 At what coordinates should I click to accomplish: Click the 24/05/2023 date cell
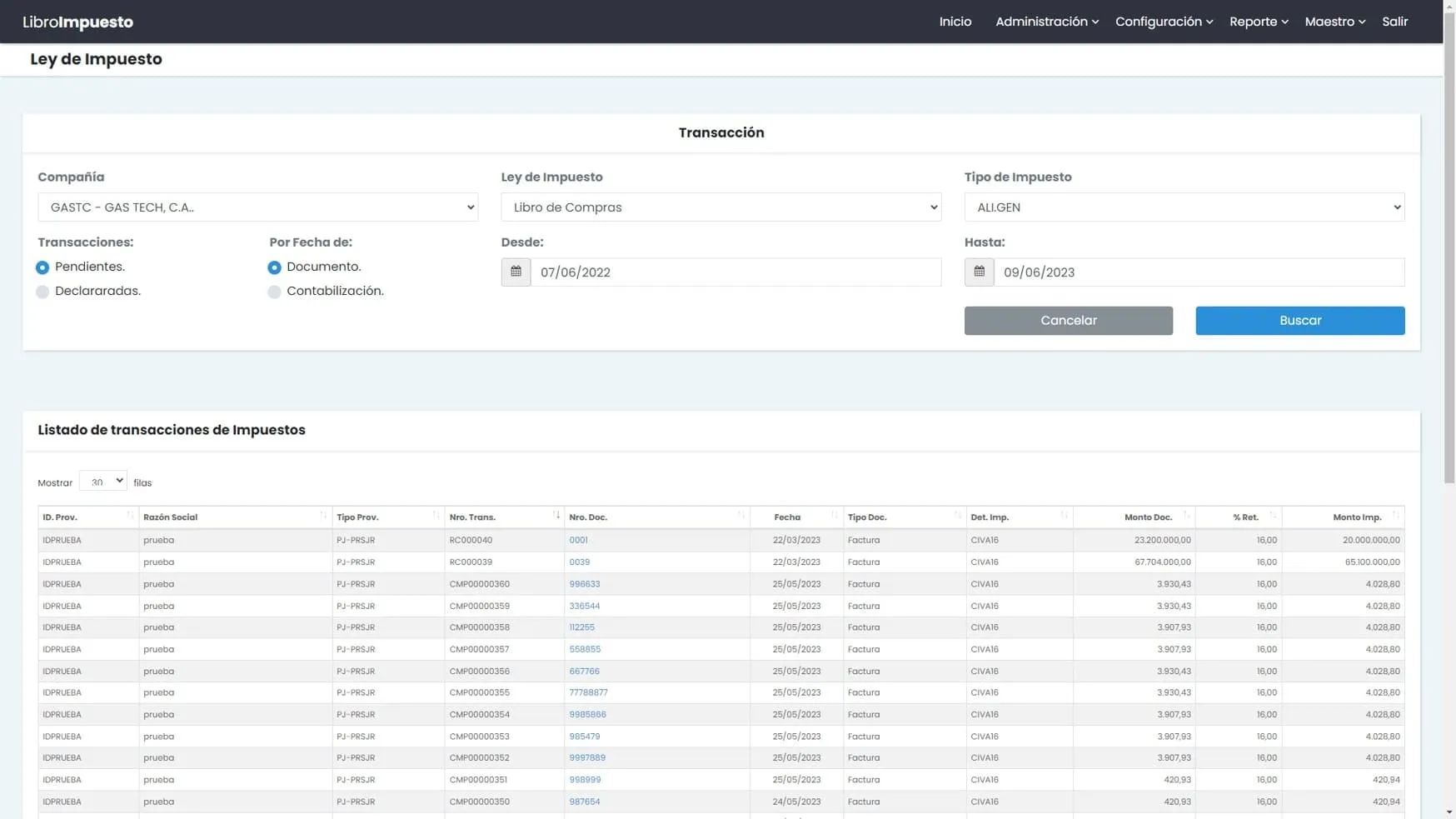pyautogui.click(x=796, y=802)
